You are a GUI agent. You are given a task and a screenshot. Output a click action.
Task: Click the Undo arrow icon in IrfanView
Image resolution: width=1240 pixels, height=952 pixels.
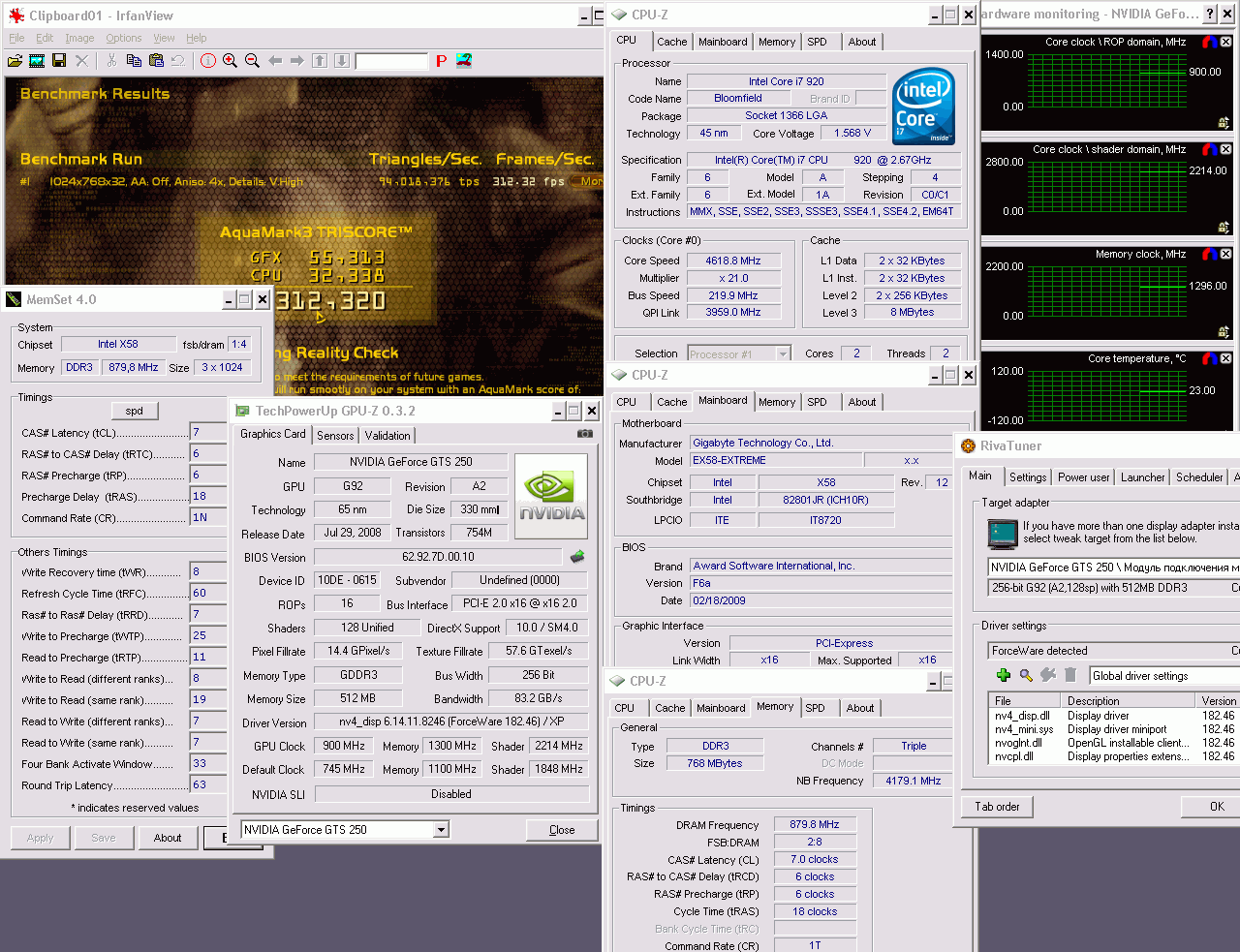177,61
